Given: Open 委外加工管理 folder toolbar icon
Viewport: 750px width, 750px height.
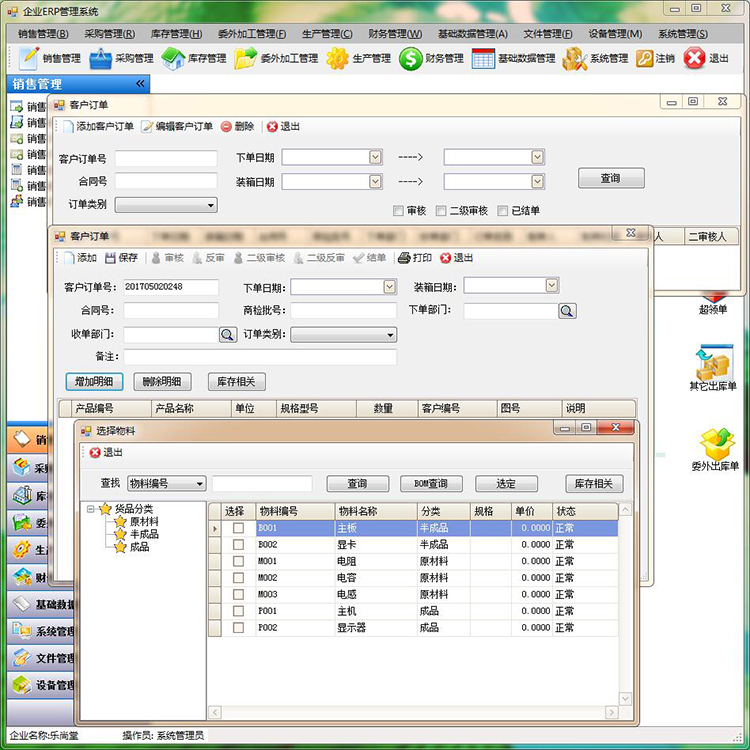Looking at the screenshot, I should [245, 58].
